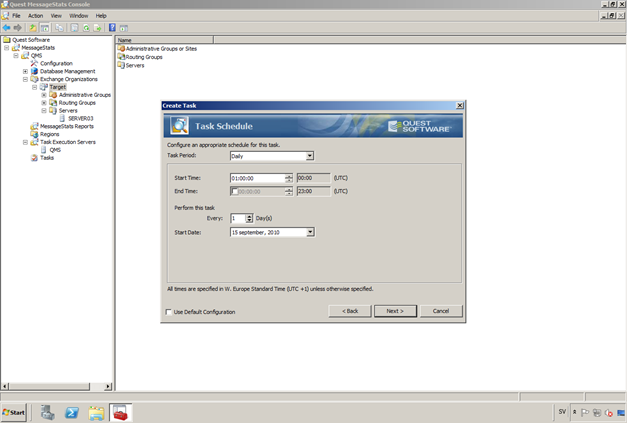Click the Back button in Create Task

click(350, 311)
